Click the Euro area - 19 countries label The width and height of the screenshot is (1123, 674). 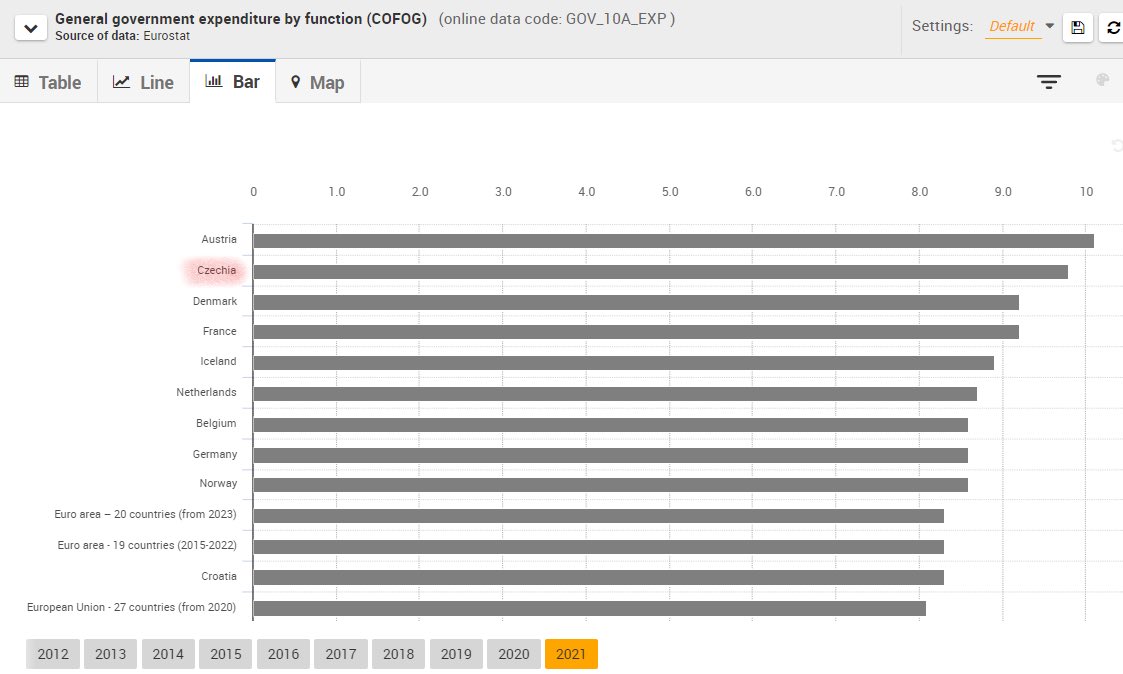coord(147,545)
